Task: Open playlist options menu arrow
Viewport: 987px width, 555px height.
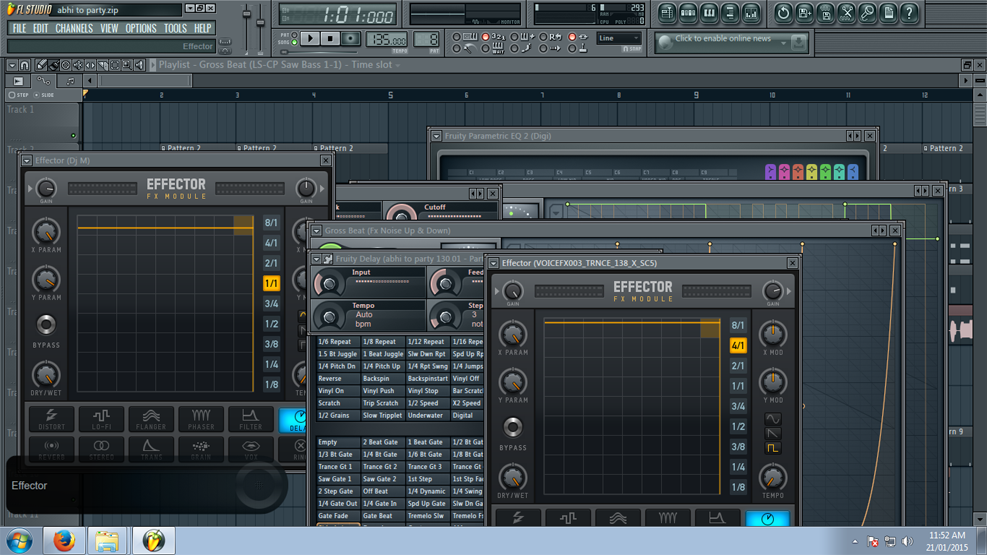Action: tap(12, 65)
